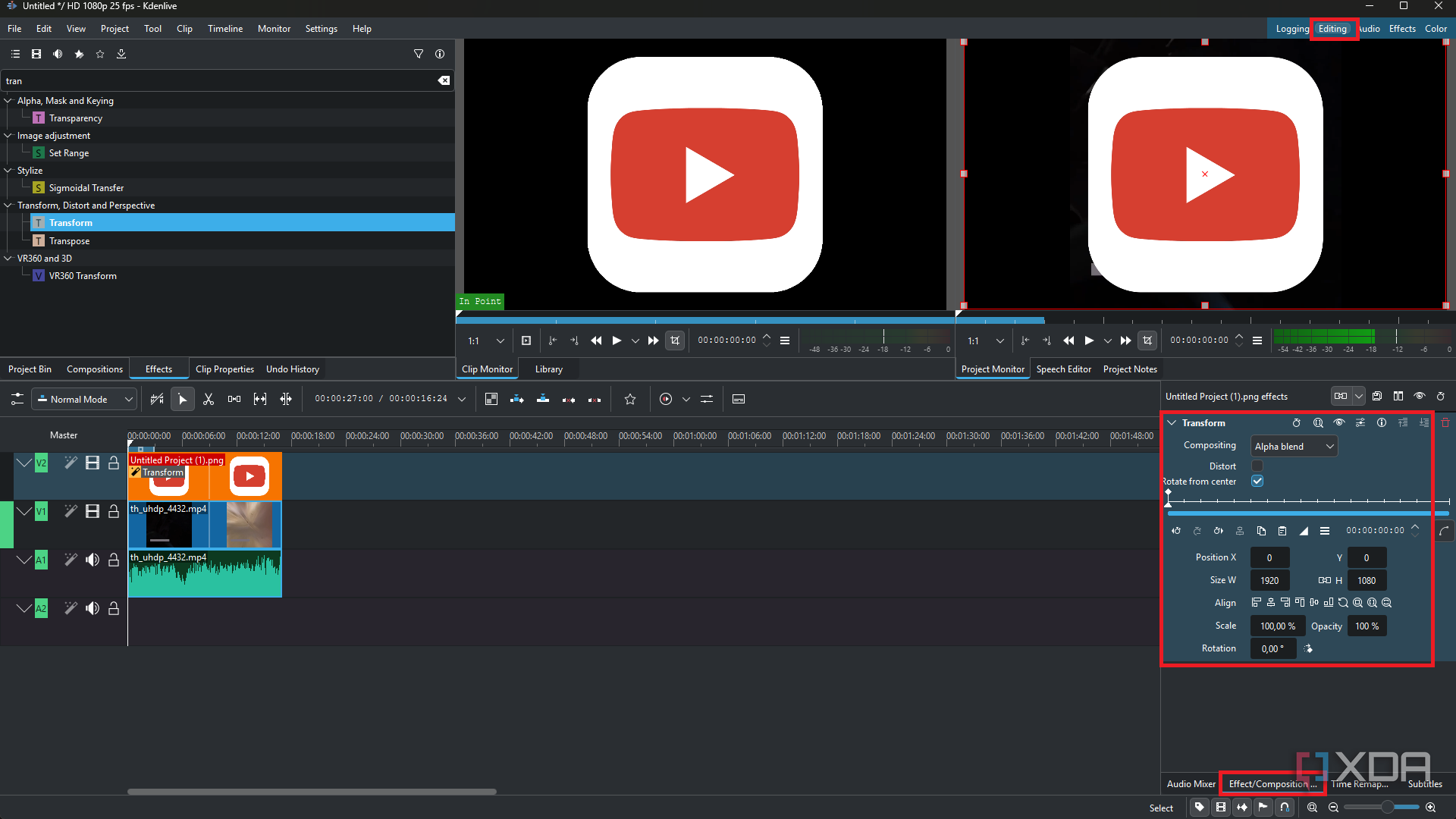Lock the A2 track
The height and width of the screenshot is (819, 1456).
(x=114, y=608)
